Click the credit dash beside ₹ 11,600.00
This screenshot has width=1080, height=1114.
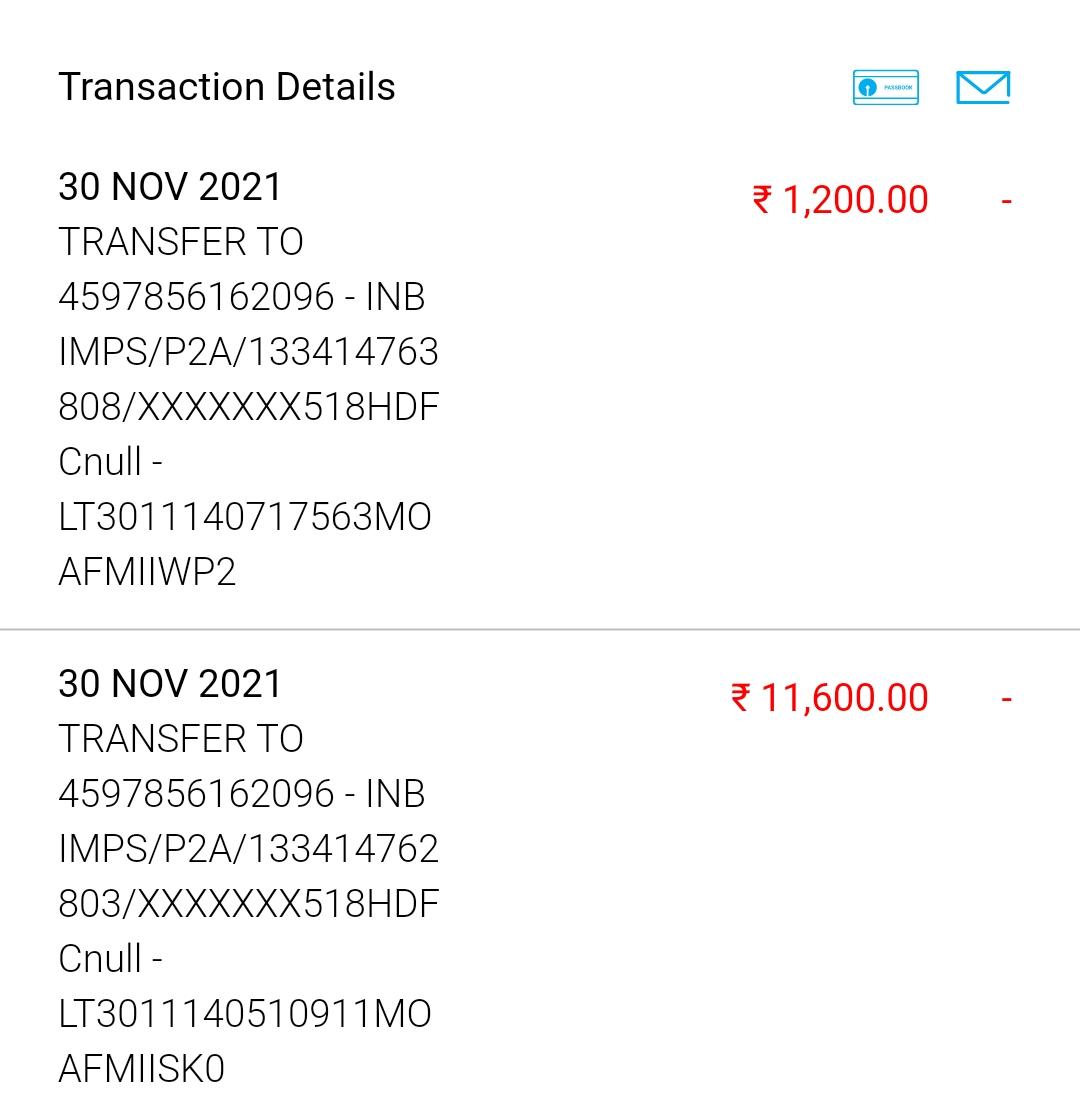tap(1006, 698)
